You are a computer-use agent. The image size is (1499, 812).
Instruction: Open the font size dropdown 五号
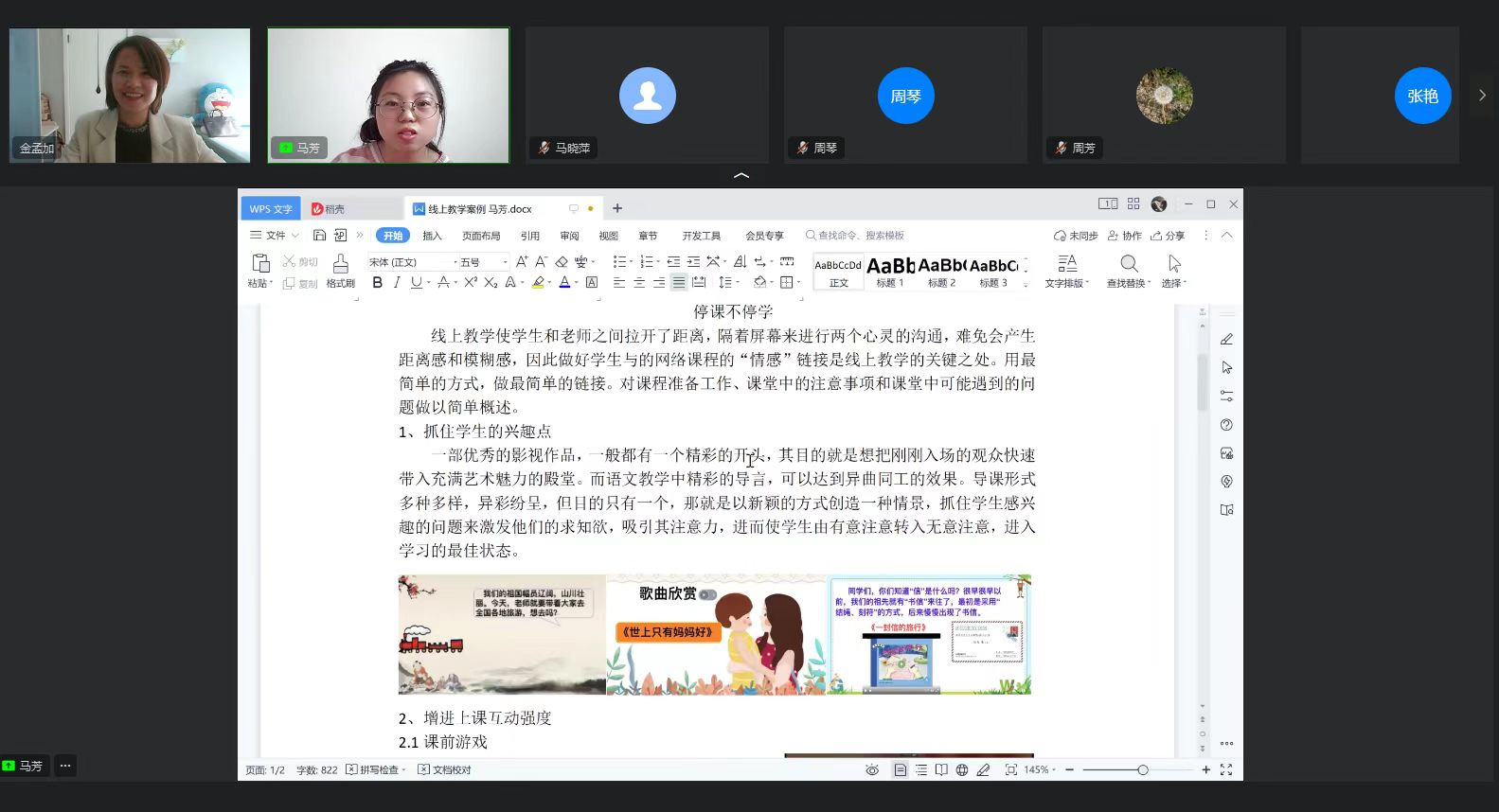click(x=484, y=262)
